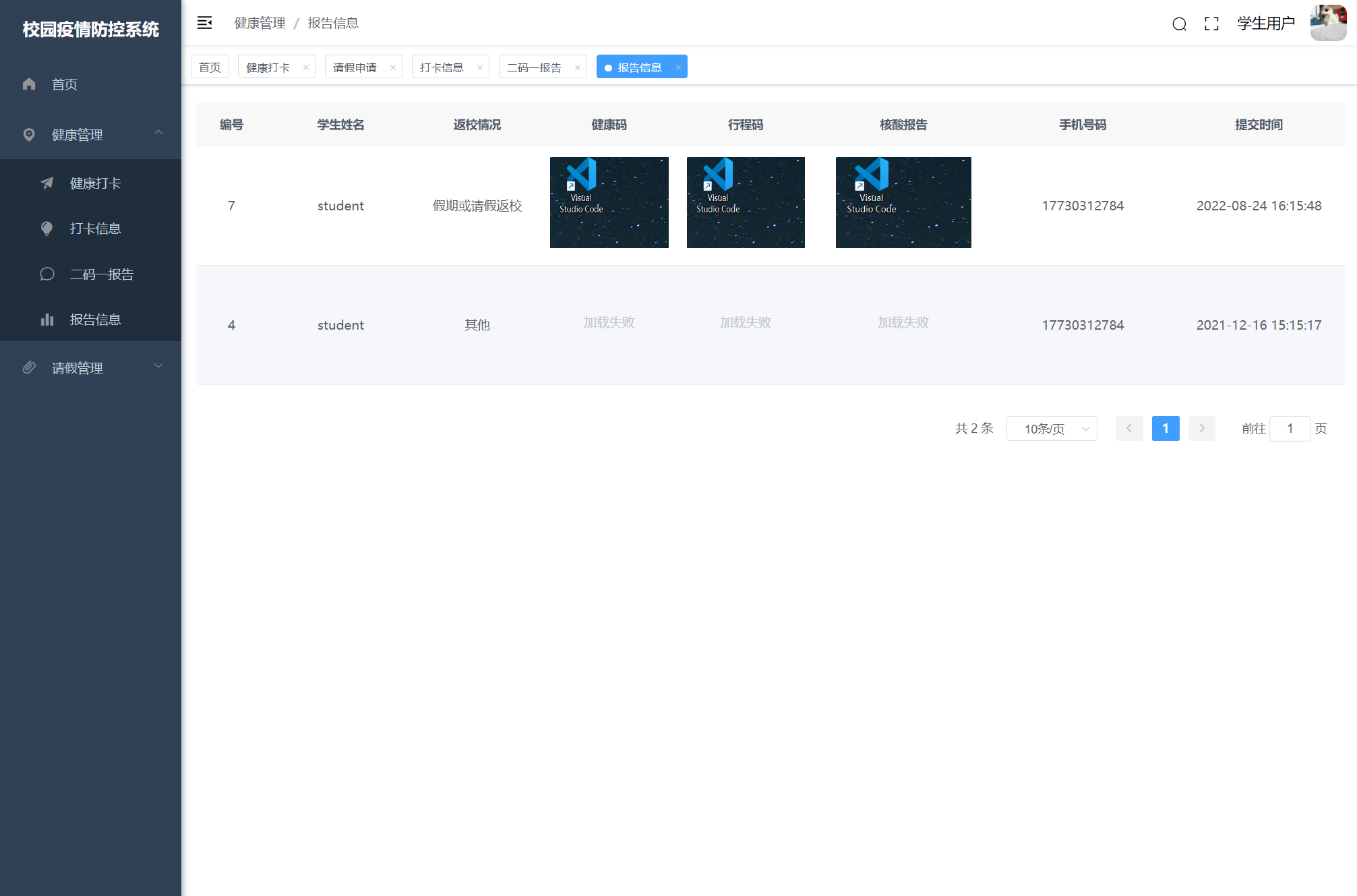Open 二码一报告 in the sidebar

101,274
